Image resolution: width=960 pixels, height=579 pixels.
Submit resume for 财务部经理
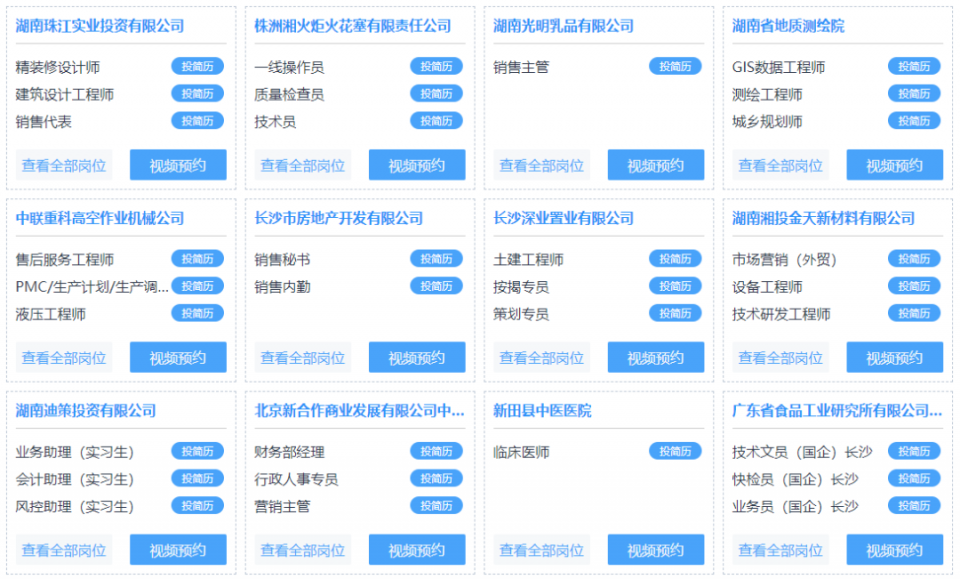click(436, 451)
